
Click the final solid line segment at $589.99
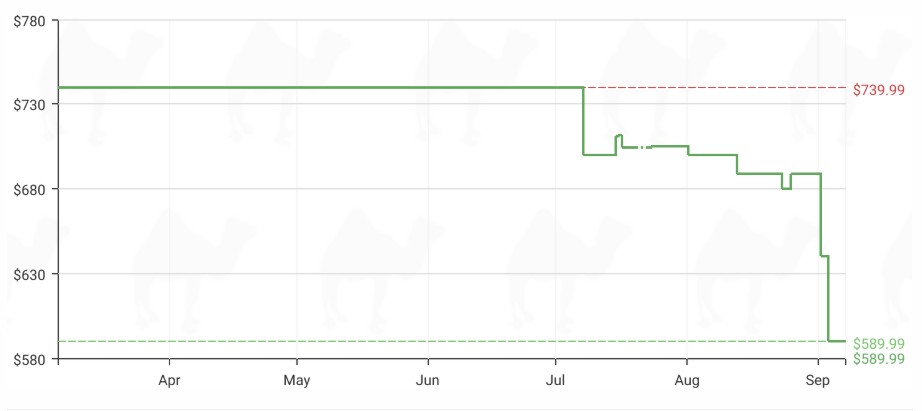coord(837,341)
